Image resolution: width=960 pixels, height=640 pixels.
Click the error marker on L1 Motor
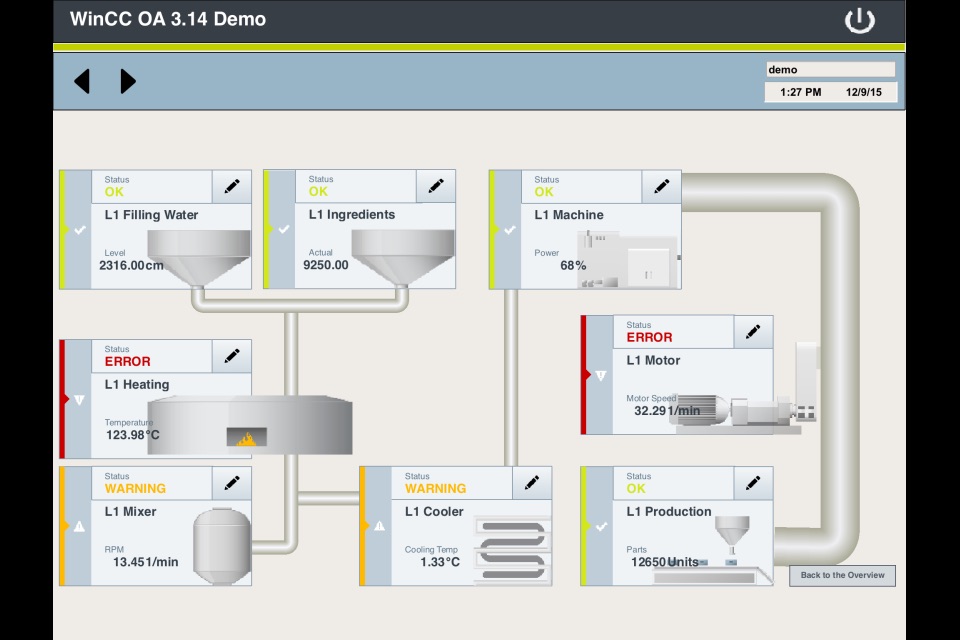[601, 375]
